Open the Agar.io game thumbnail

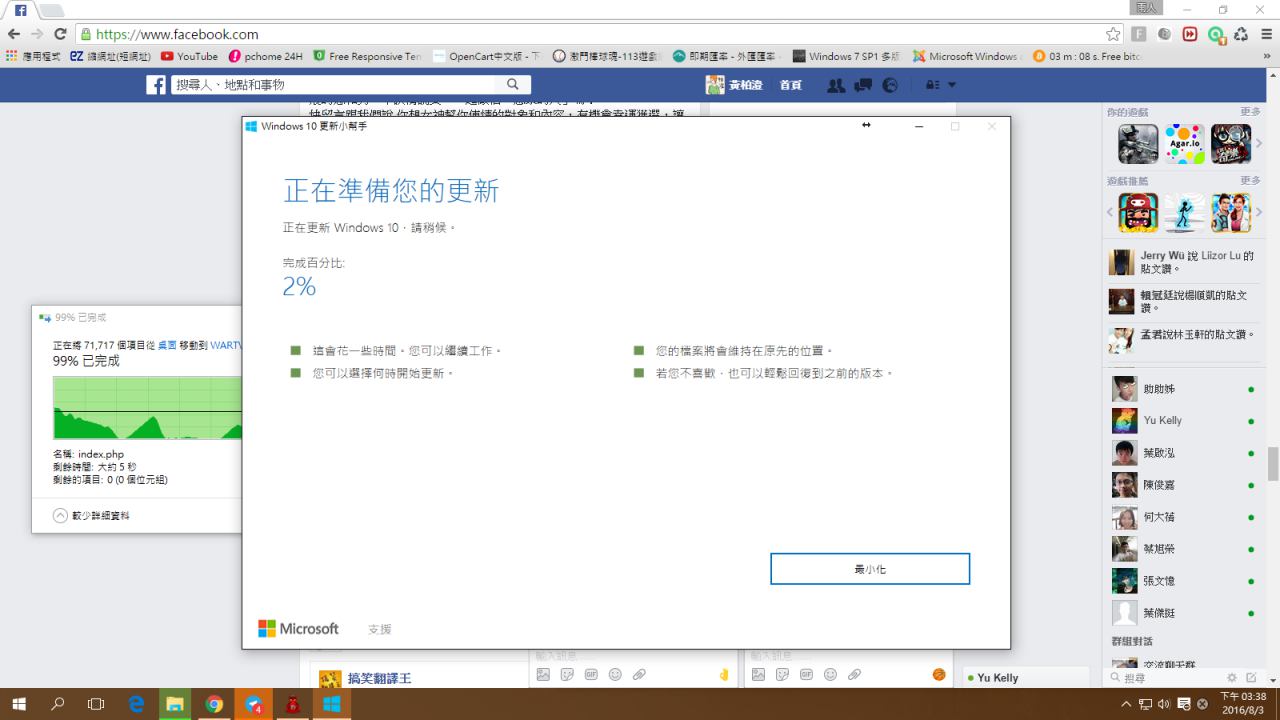pos(1184,144)
